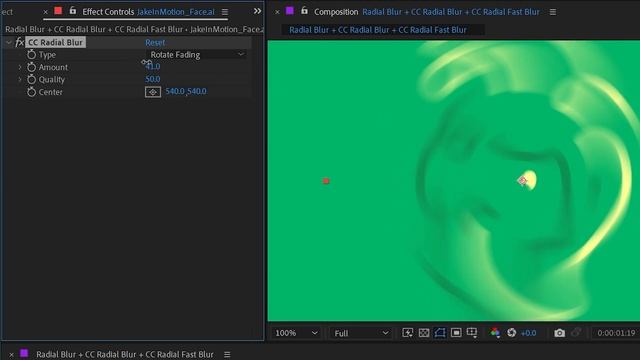Click the Center value 540.0,540.0

pos(186,91)
